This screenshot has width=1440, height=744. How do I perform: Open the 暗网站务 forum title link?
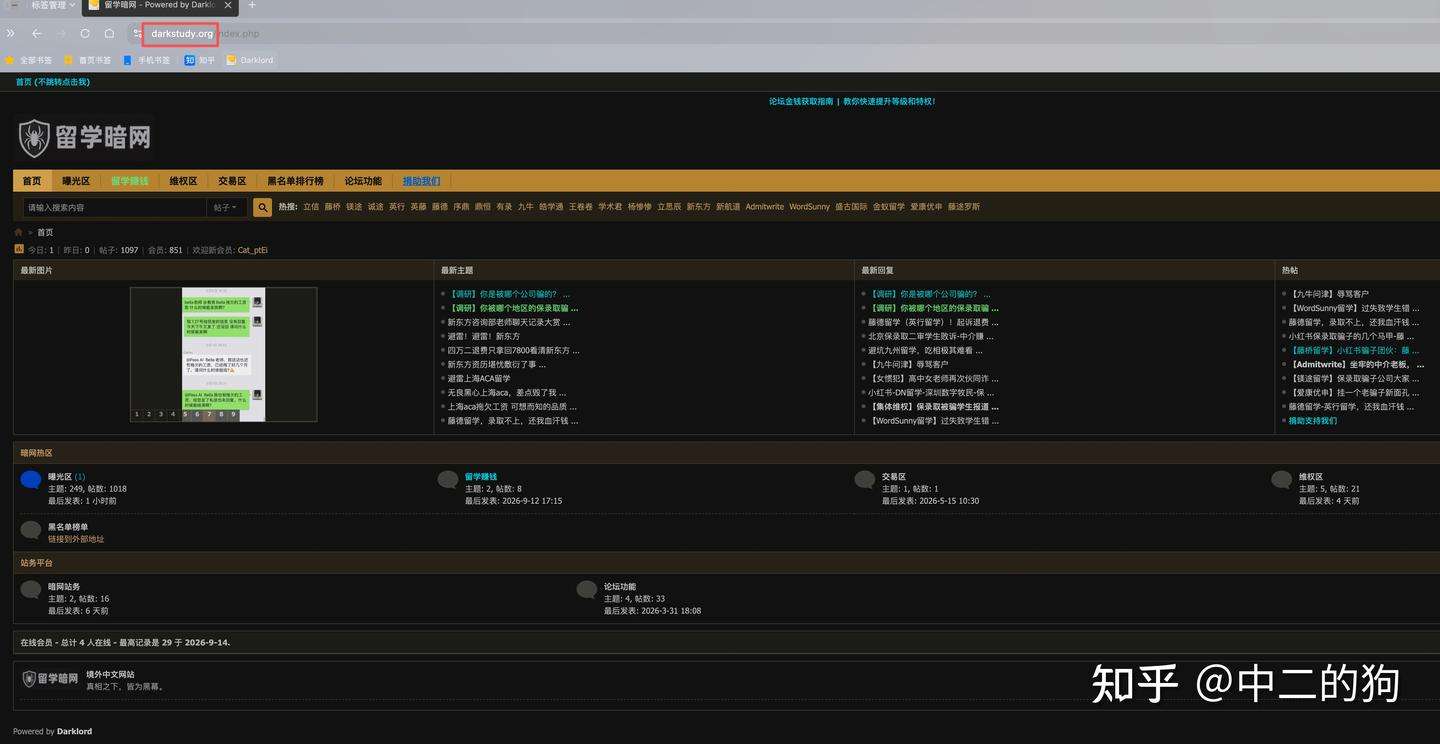pos(64,587)
